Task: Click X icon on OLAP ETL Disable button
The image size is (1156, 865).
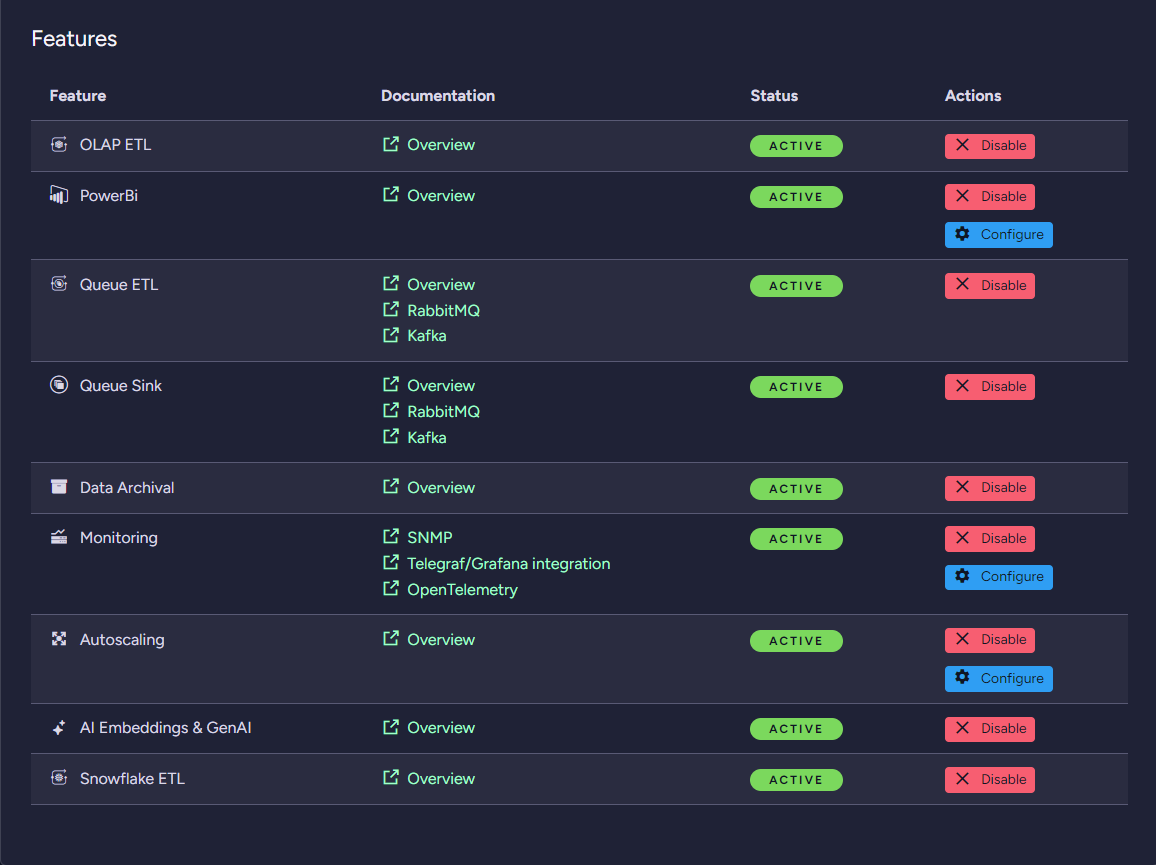Action: tap(962, 145)
